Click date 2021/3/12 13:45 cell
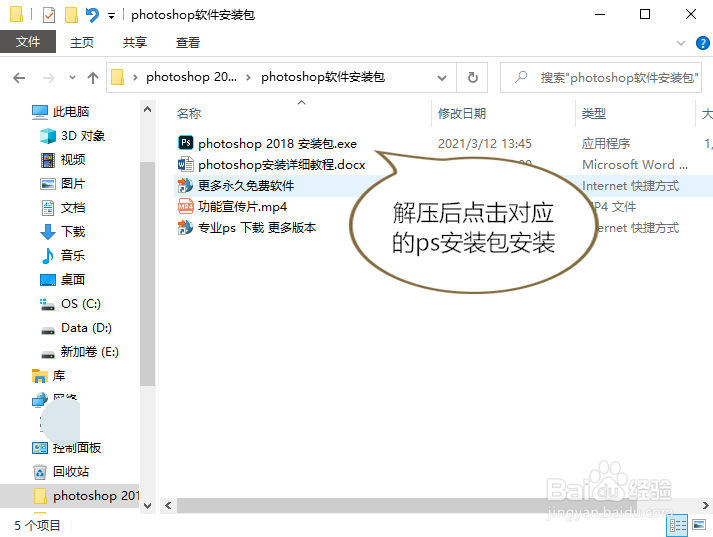This screenshot has width=713, height=537. 485,144
